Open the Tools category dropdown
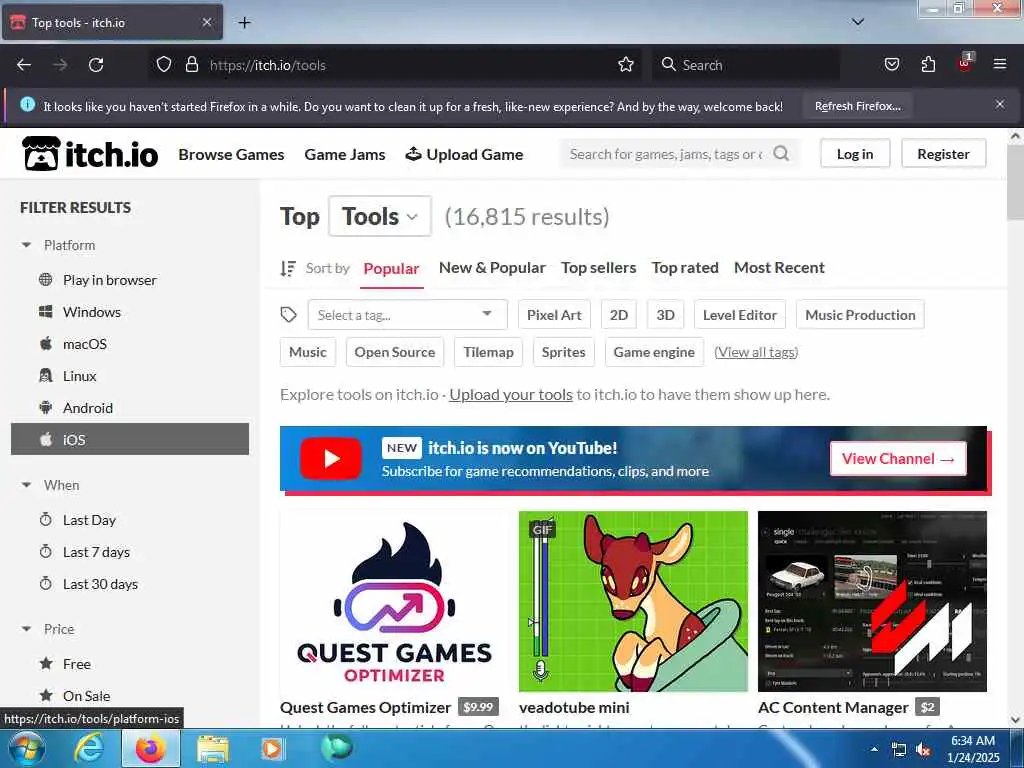This screenshot has width=1024, height=768. point(380,216)
